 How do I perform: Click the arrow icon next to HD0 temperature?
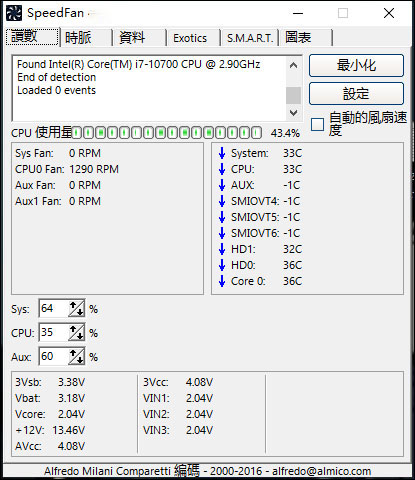[222, 265]
